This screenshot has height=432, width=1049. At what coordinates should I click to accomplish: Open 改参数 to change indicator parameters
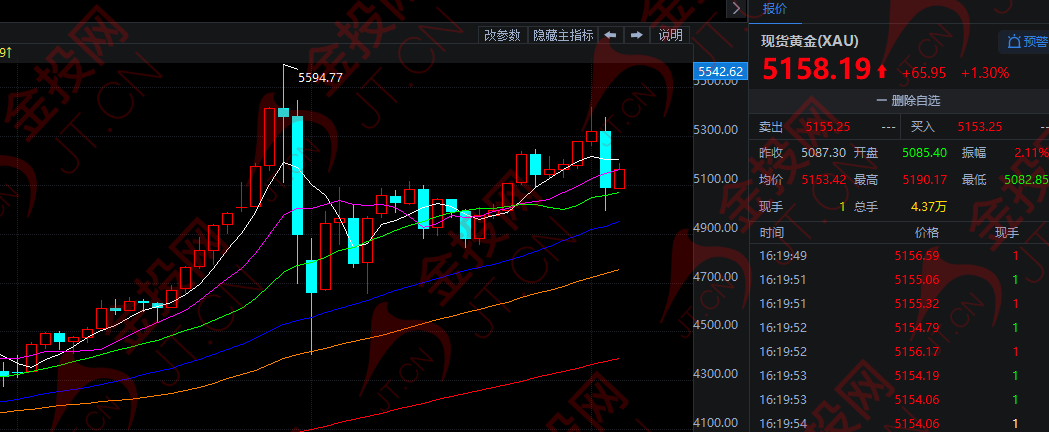tap(502, 35)
